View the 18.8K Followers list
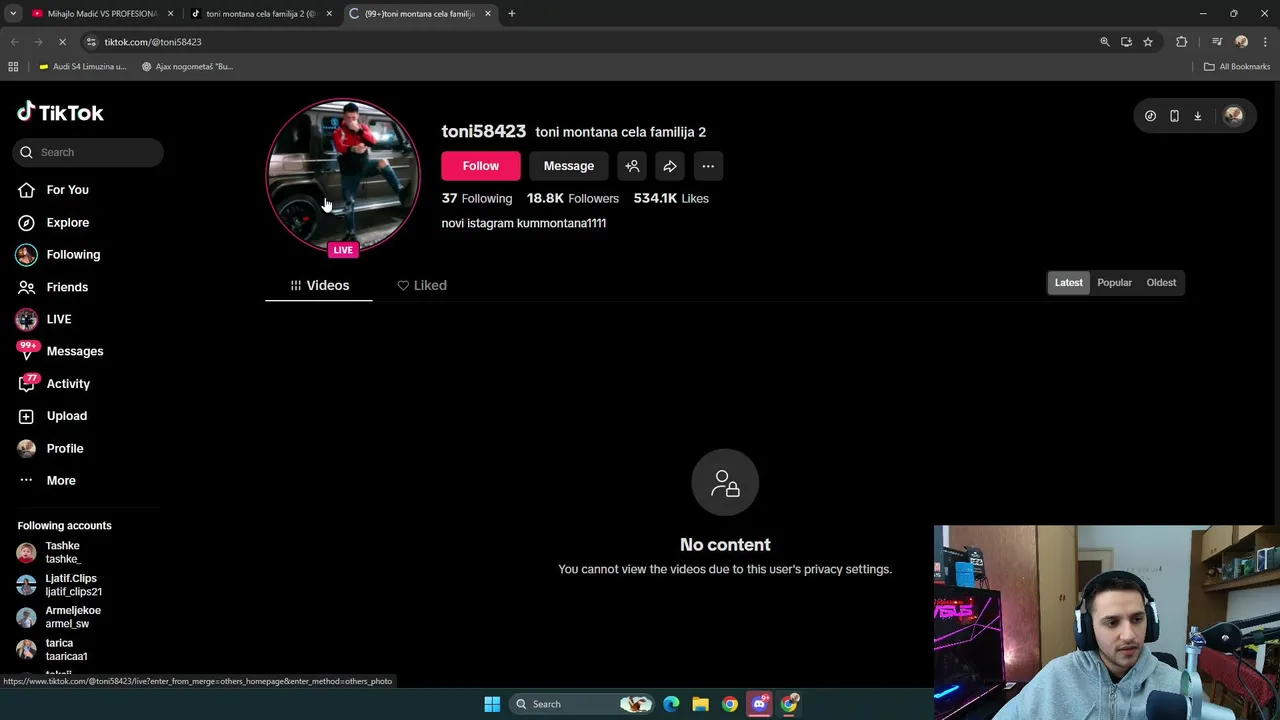 pos(573,198)
